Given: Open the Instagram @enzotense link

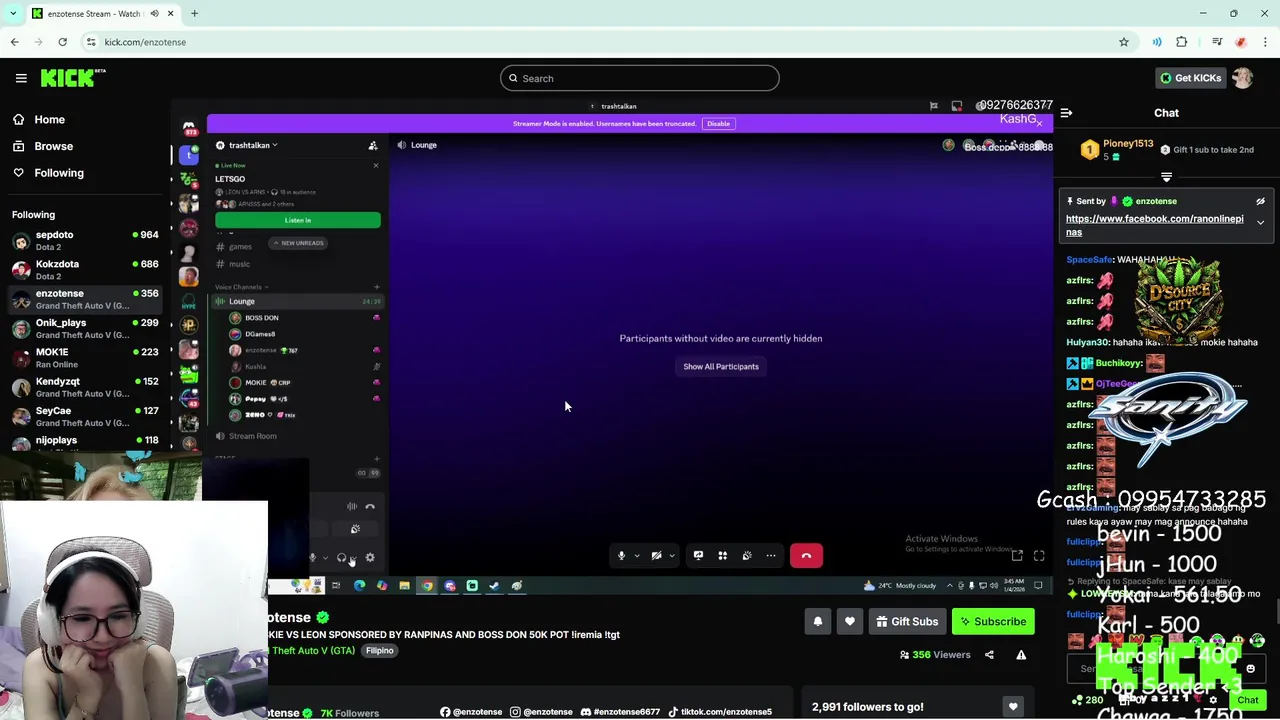Looking at the screenshot, I should 541,712.
